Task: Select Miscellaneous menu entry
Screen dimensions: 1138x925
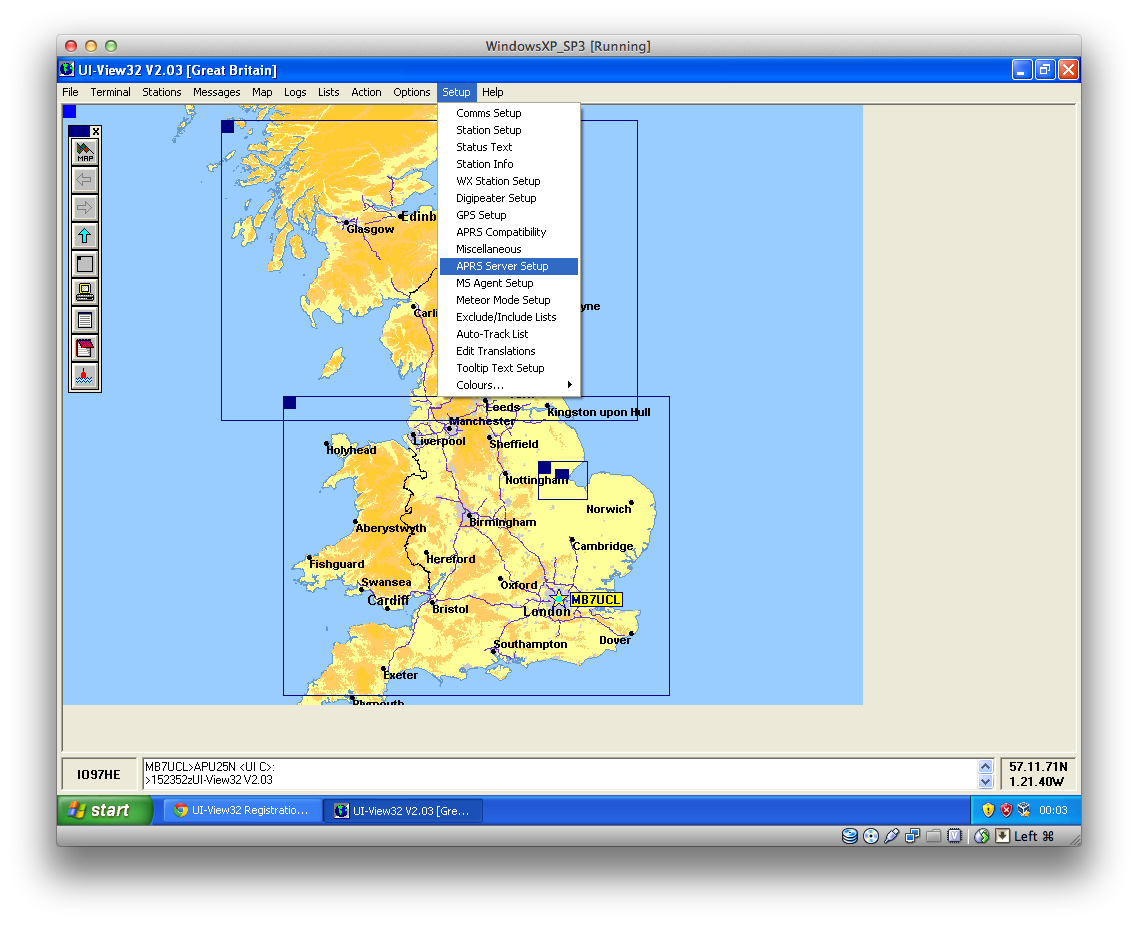Action: [509, 249]
